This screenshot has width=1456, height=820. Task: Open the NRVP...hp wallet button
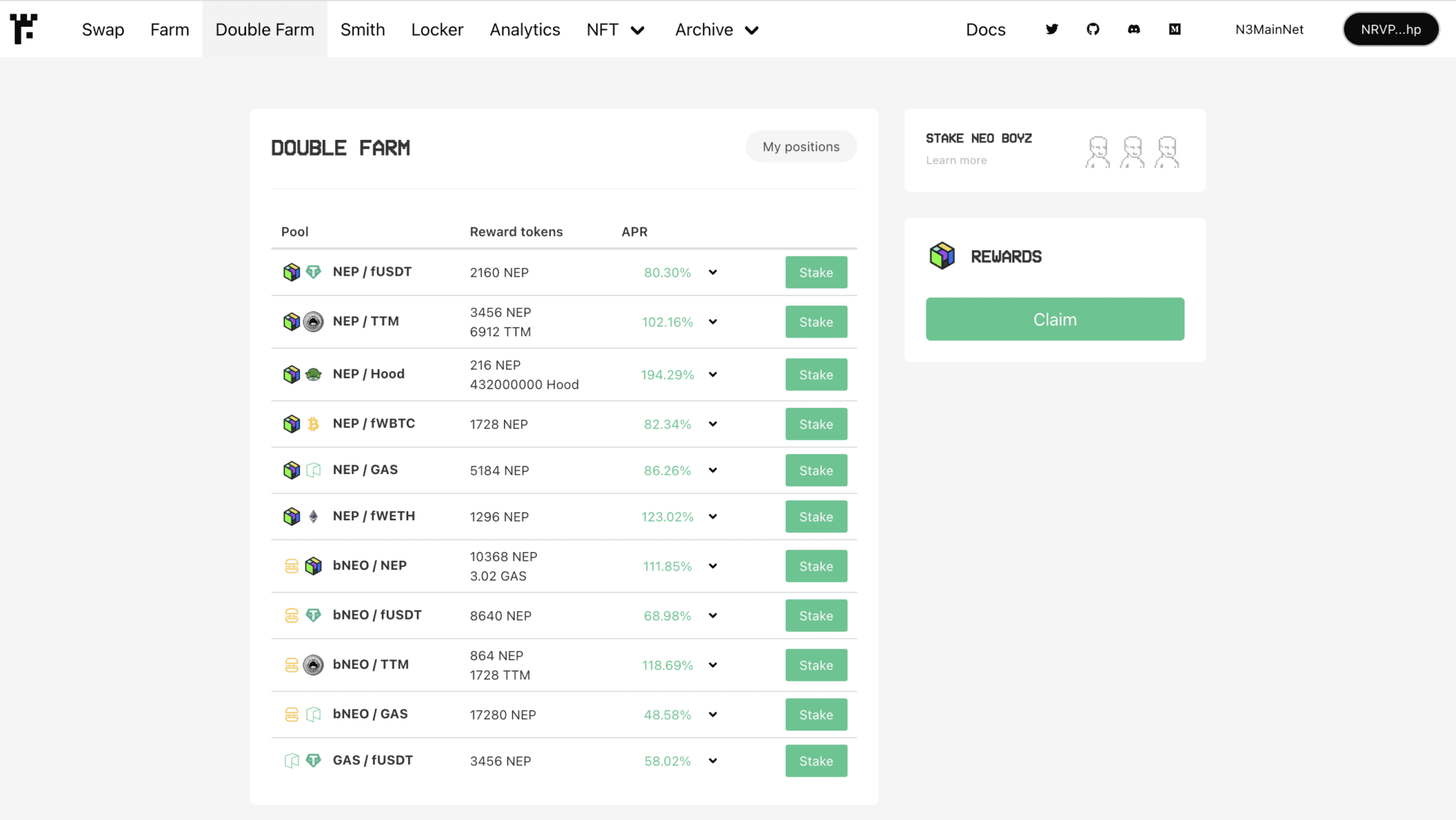[x=1391, y=29]
